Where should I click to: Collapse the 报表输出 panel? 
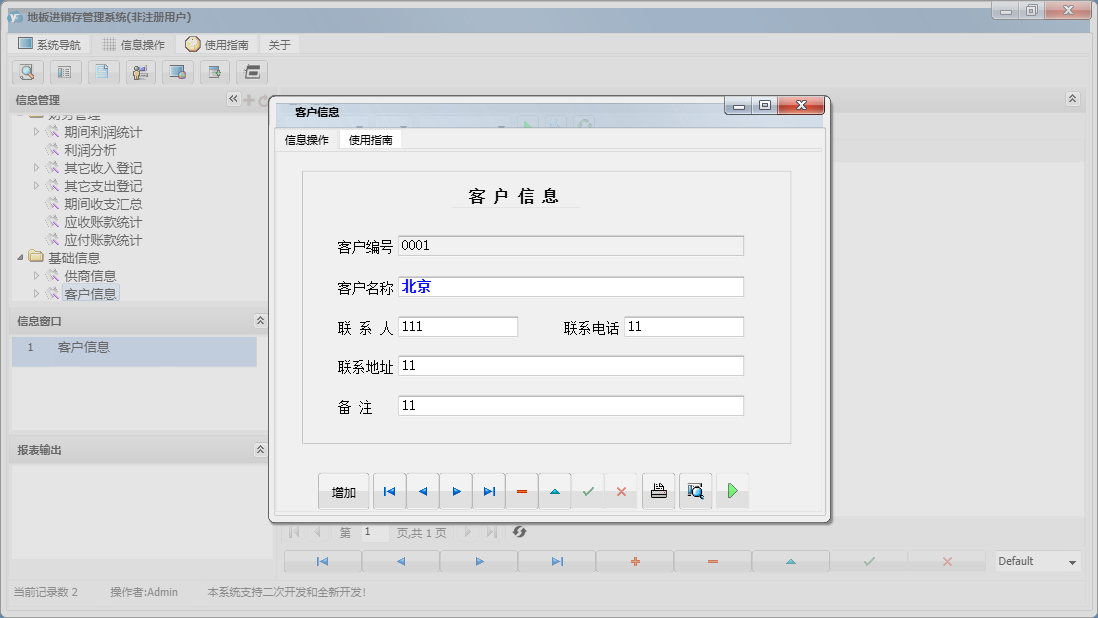[258, 447]
